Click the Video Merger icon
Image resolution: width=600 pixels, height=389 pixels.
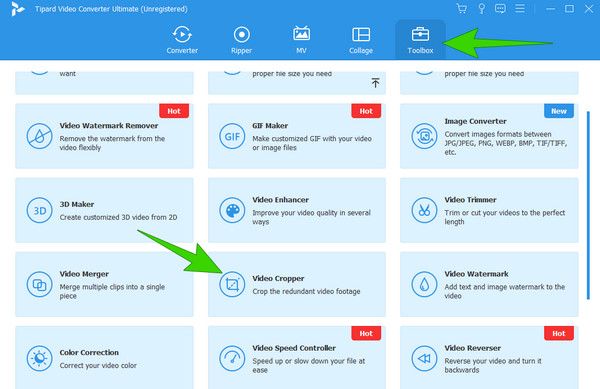pyautogui.click(x=39, y=285)
